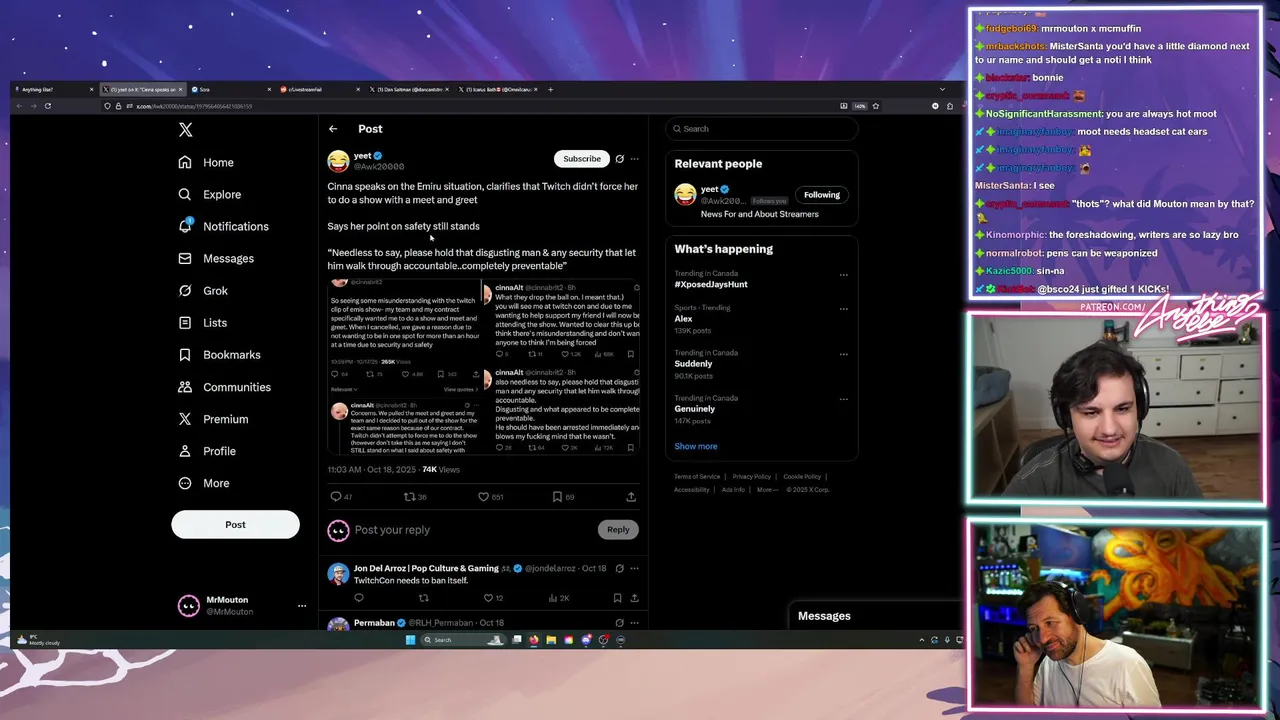
Task: Share Jon Del Arroz's reply
Action: point(634,598)
